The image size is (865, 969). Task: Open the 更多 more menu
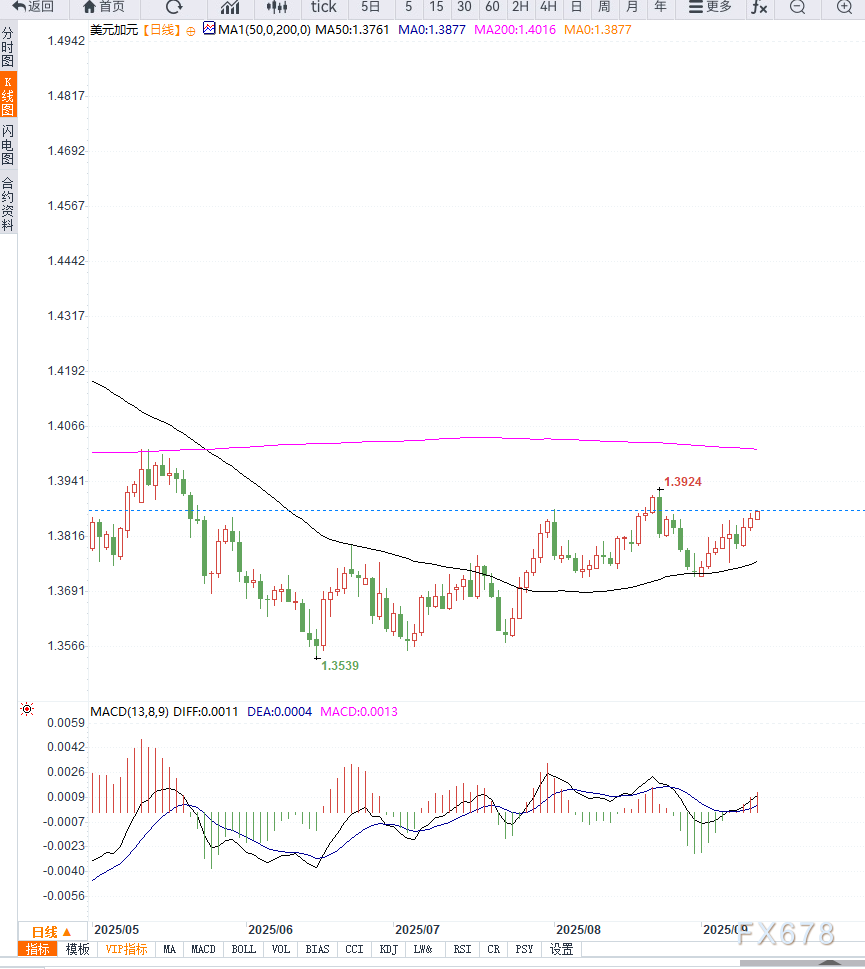[x=710, y=7]
